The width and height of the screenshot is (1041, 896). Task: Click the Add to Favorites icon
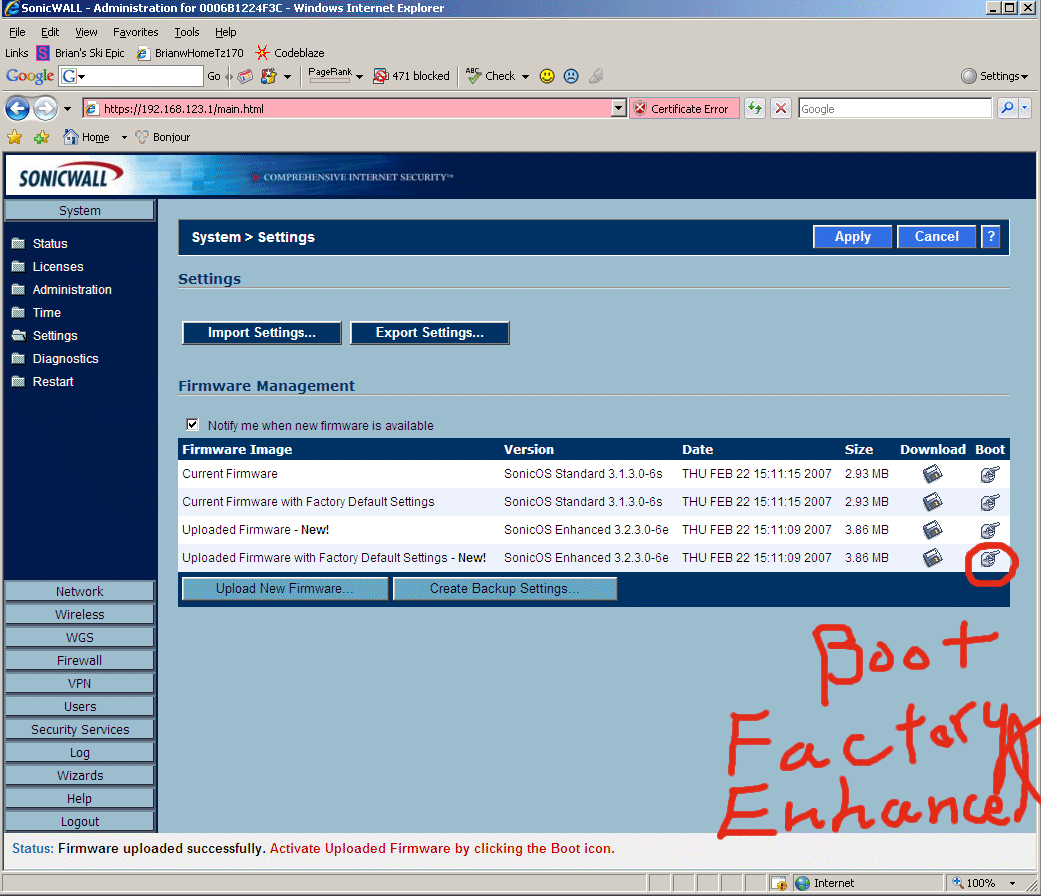point(41,137)
